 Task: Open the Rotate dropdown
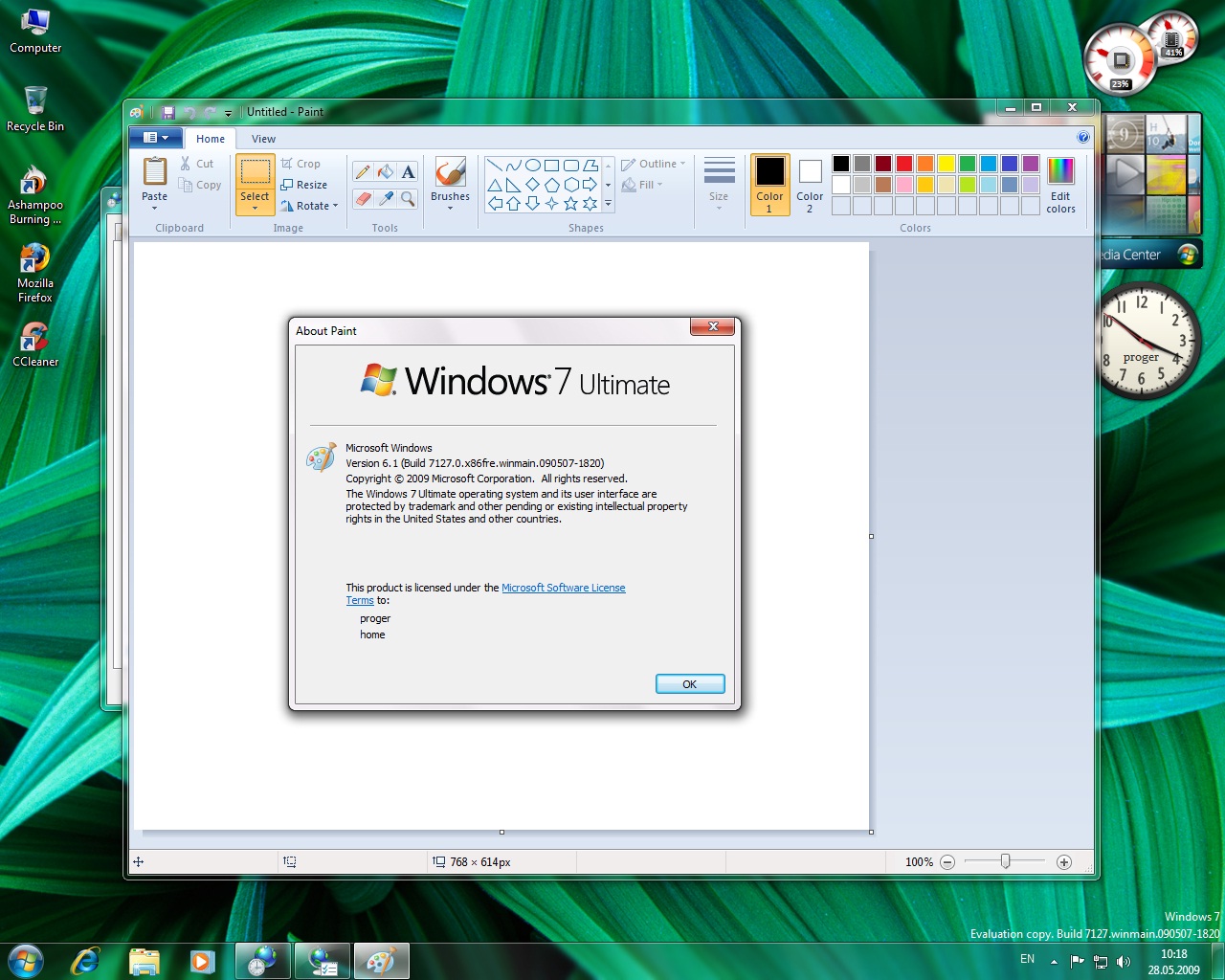coord(309,206)
